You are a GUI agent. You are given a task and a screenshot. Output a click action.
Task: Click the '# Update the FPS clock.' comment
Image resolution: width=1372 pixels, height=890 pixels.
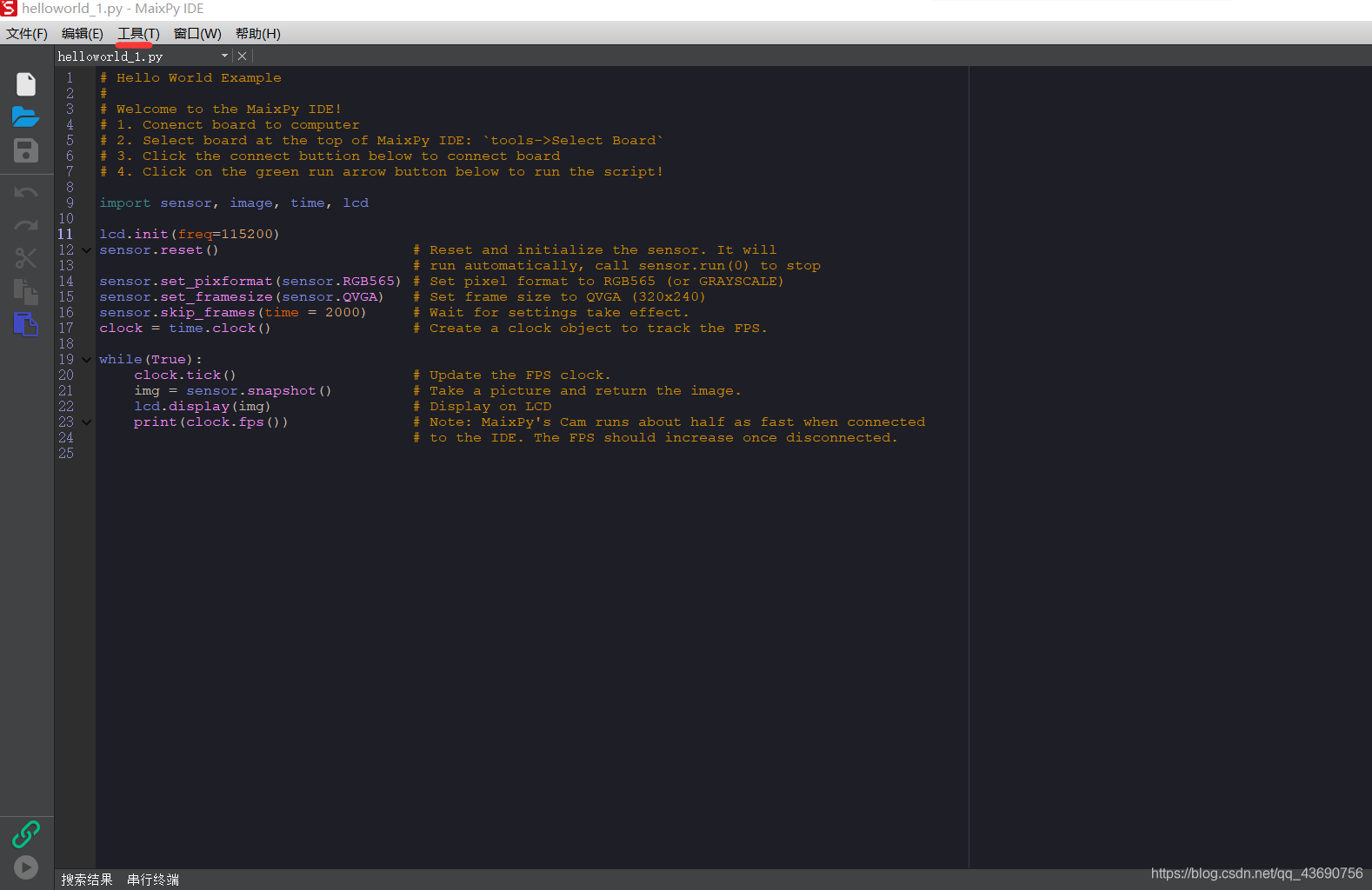[512, 375]
